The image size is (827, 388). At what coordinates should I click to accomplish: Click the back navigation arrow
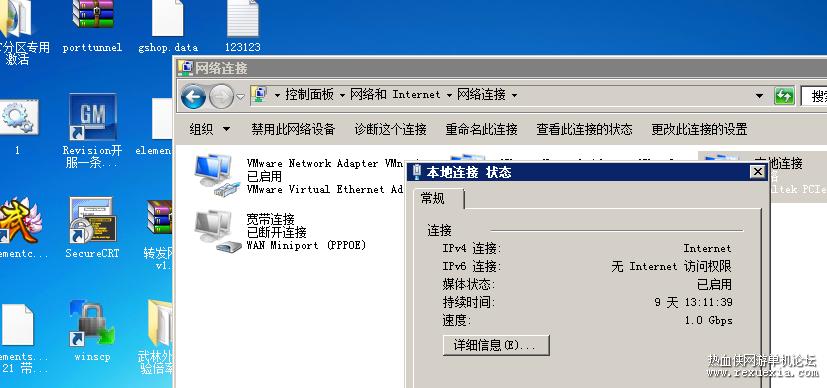click(x=194, y=96)
